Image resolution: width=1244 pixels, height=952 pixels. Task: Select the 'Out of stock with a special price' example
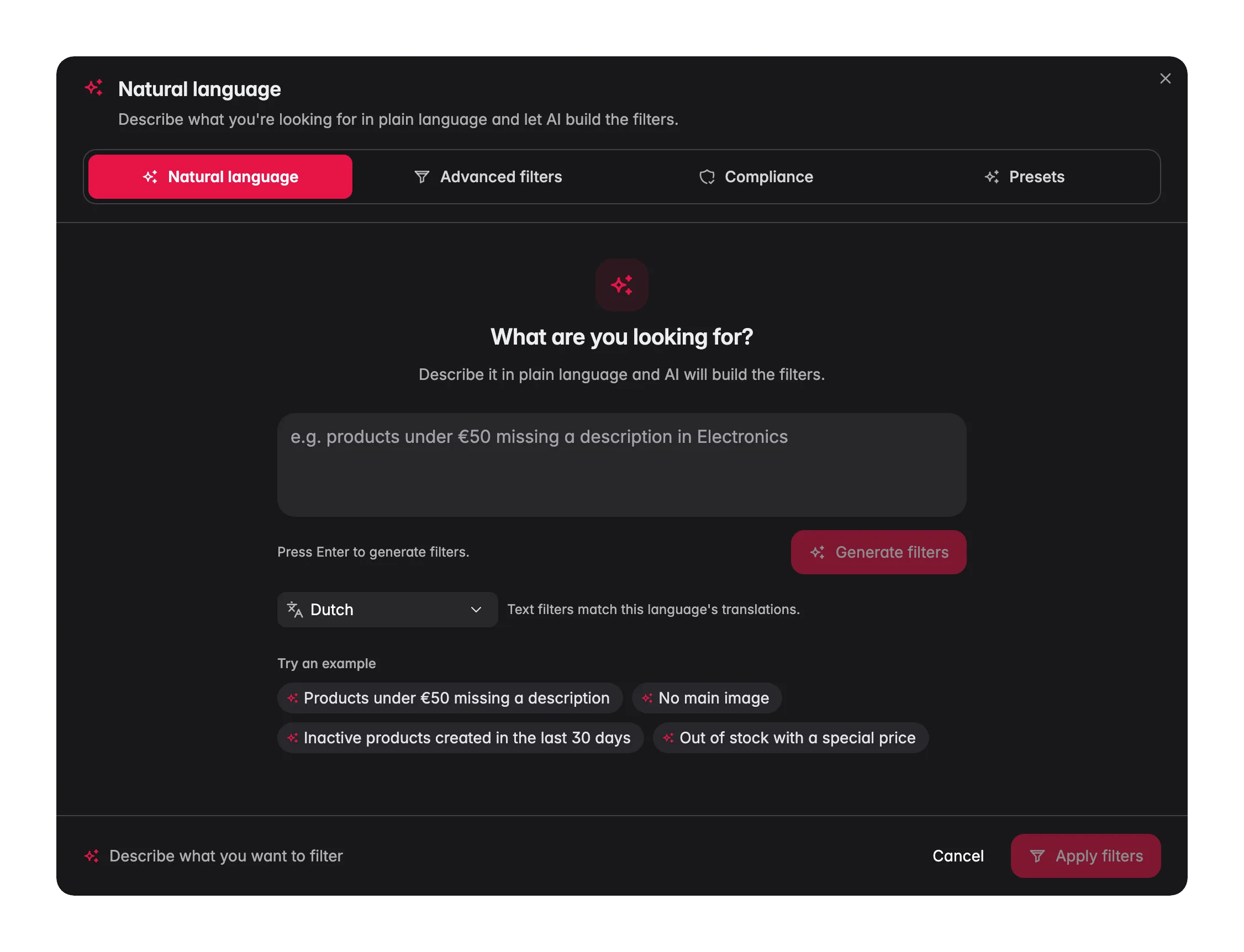coord(790,738)
